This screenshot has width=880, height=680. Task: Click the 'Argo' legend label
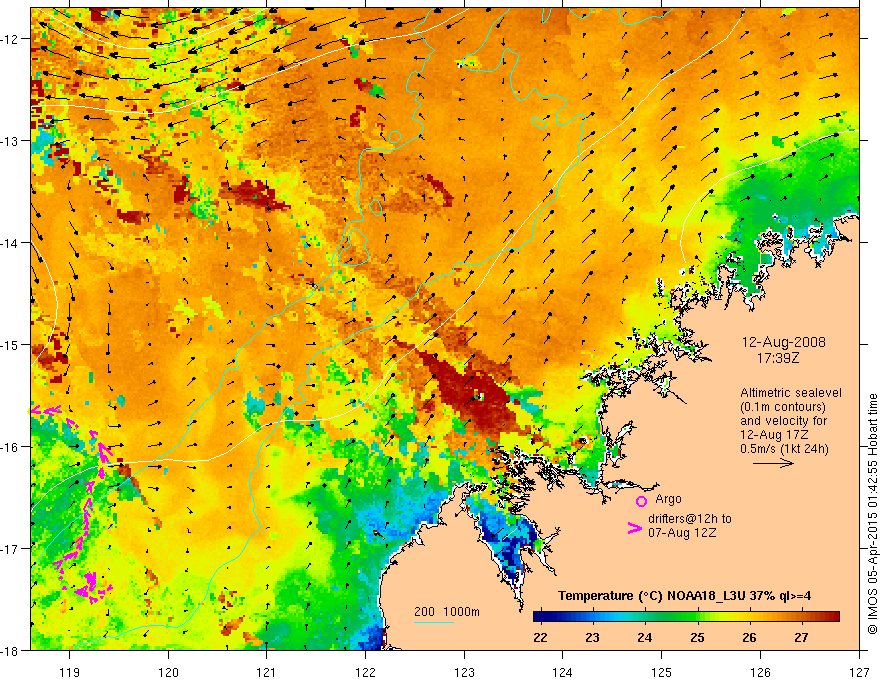(668, 499)
